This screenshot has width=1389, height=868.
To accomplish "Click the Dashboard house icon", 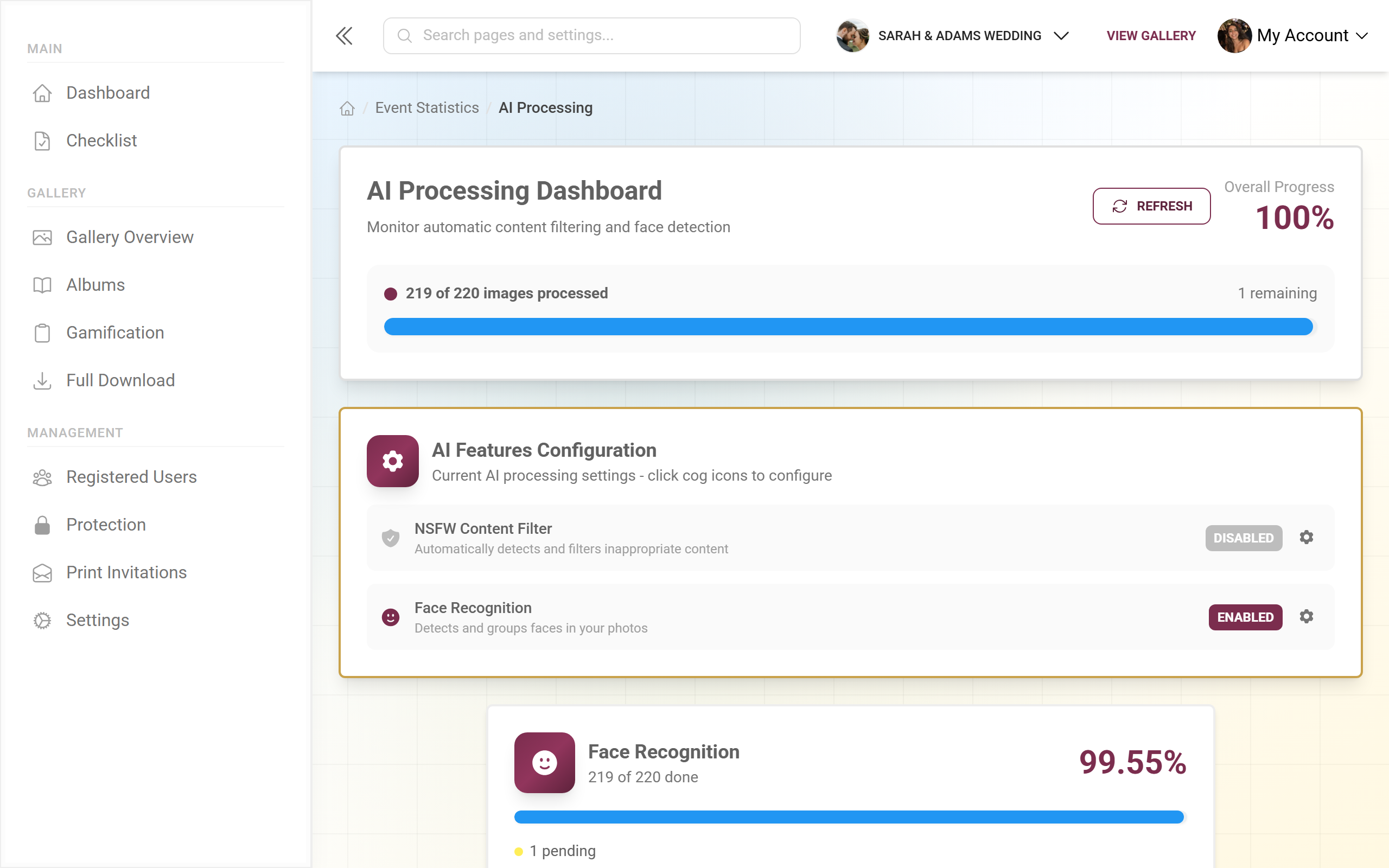I will tap(42, 93).
